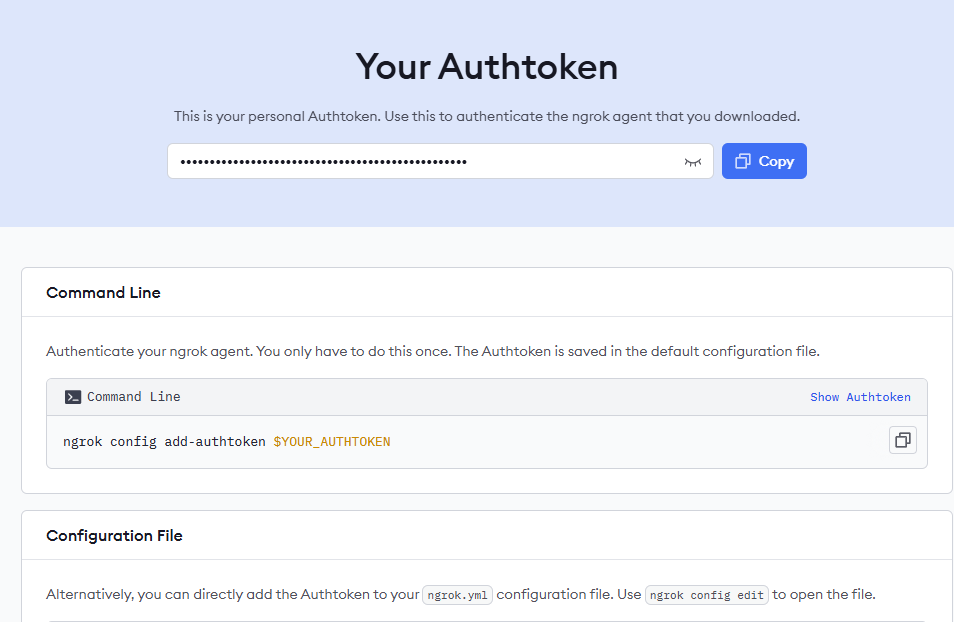
Task: Click the Configuration File section heading
Action: point(114,536)
